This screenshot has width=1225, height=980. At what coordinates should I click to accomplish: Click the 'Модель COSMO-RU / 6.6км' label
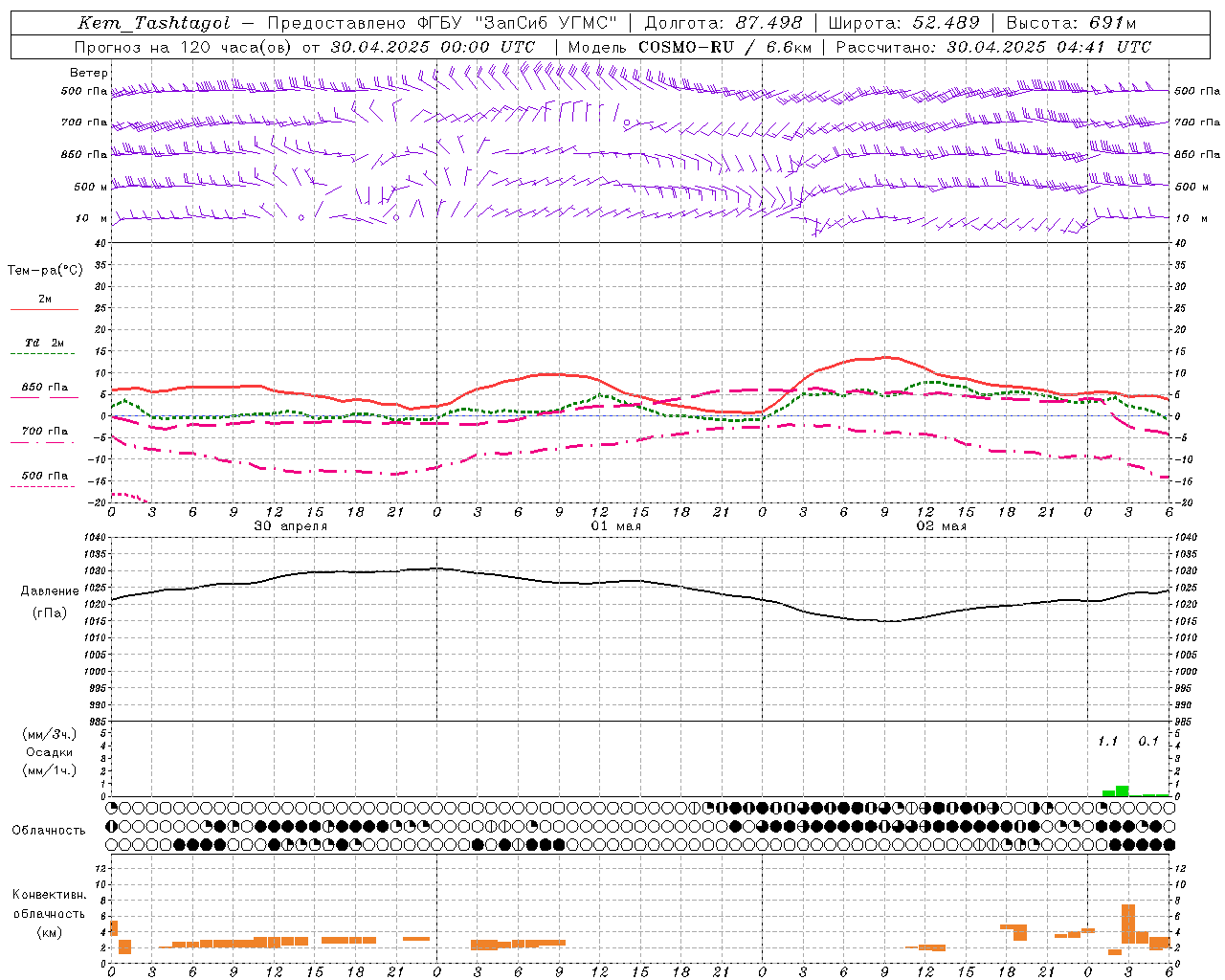(690, 47)
